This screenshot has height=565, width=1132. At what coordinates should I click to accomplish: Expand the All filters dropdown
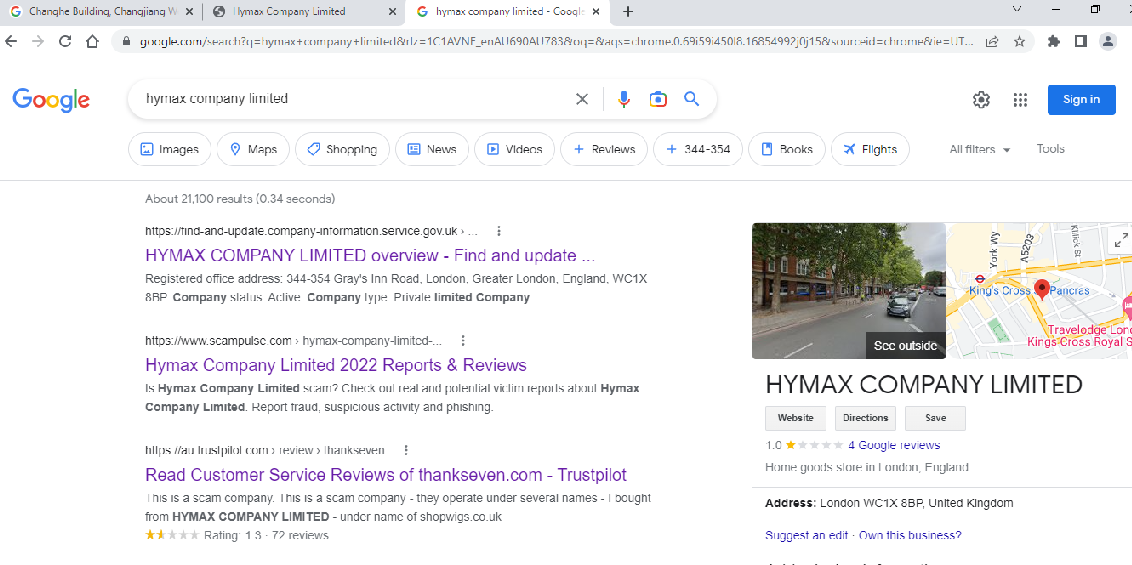point(980,149)
